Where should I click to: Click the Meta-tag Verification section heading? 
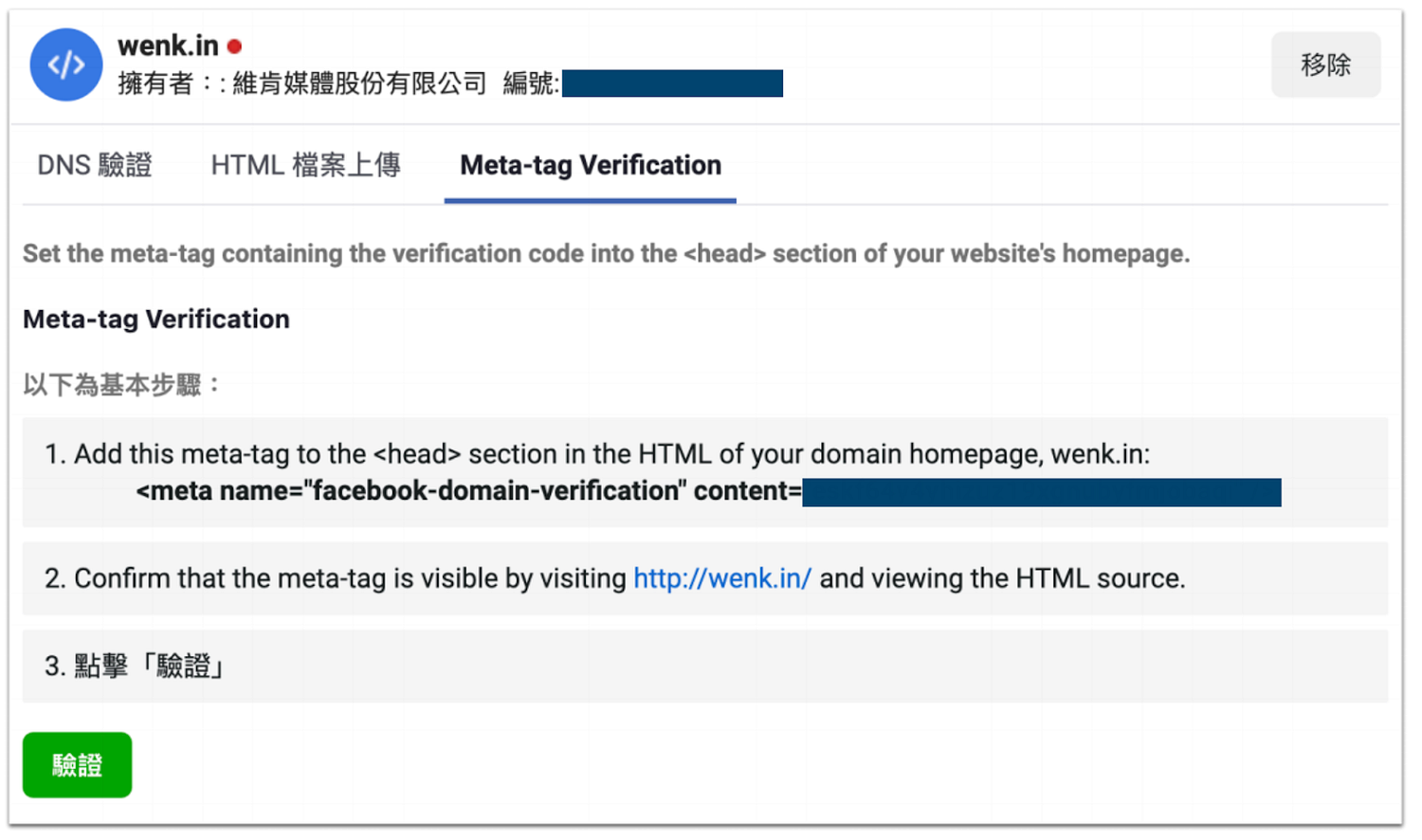click(156, 319)
